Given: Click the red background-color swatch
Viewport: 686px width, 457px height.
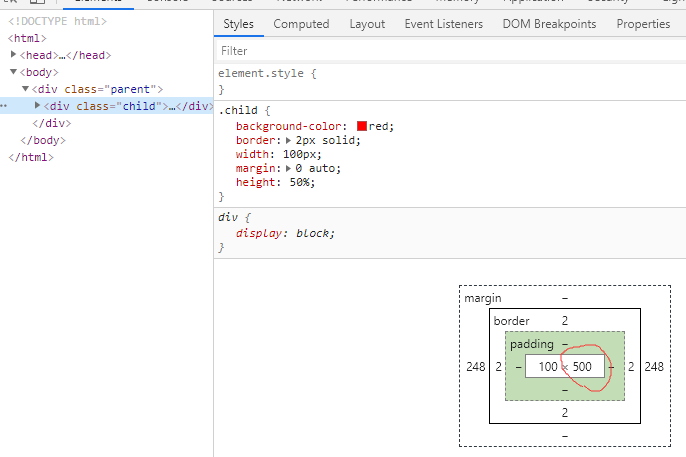Looking at the screenshot, I should pos(362,126).
